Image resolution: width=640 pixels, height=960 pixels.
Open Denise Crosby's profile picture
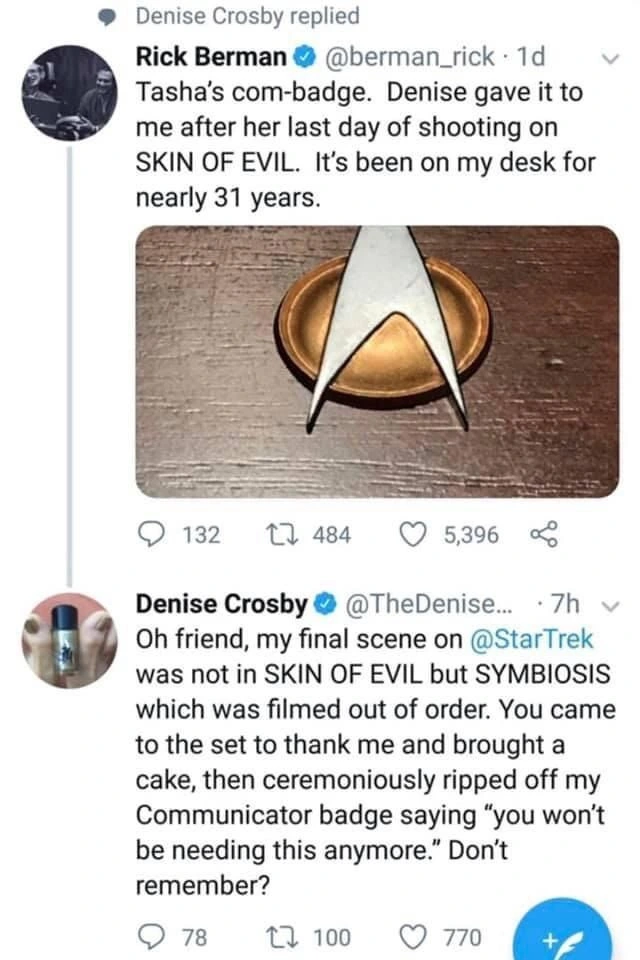pyautogui.click(x=68, y=640)
